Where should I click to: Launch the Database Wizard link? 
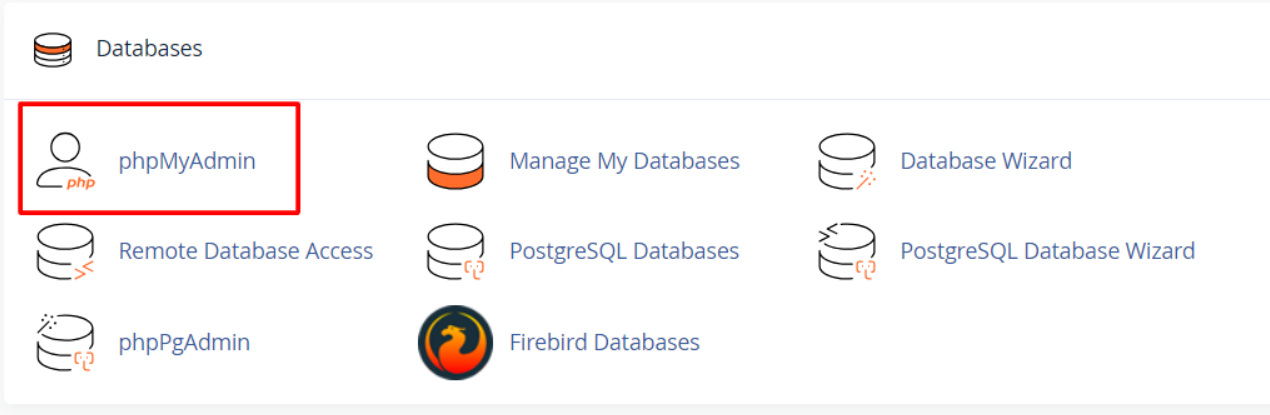986,160
